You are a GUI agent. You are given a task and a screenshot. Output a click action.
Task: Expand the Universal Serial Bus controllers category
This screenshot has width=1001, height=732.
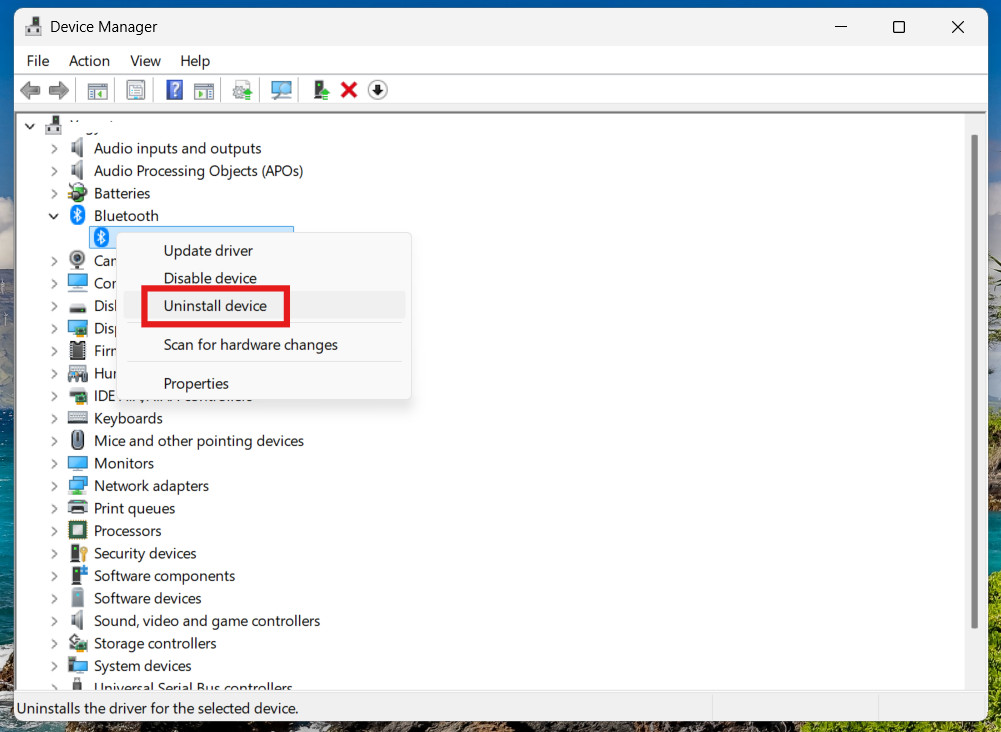(x=55, y=687)
